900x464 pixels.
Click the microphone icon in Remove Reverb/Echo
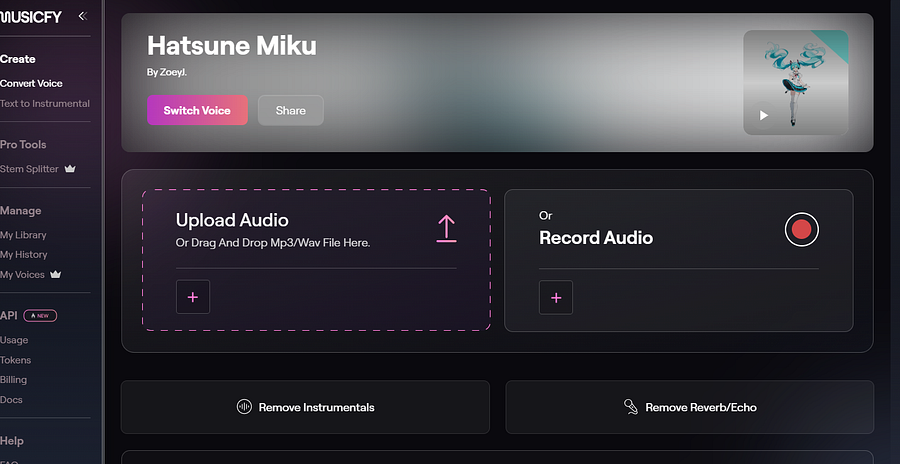(631, 407)
